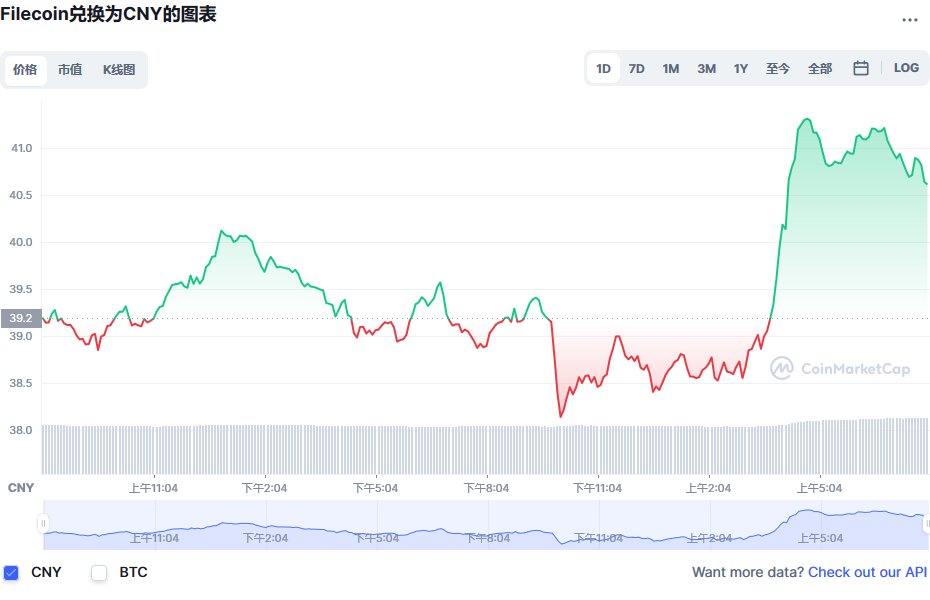Select the 3M time range

point(706,69)
